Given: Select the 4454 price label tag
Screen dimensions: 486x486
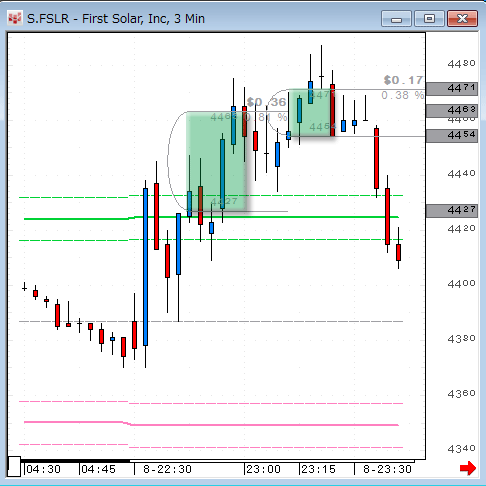Looking at the screenshot, I should (x=452, y=136).
